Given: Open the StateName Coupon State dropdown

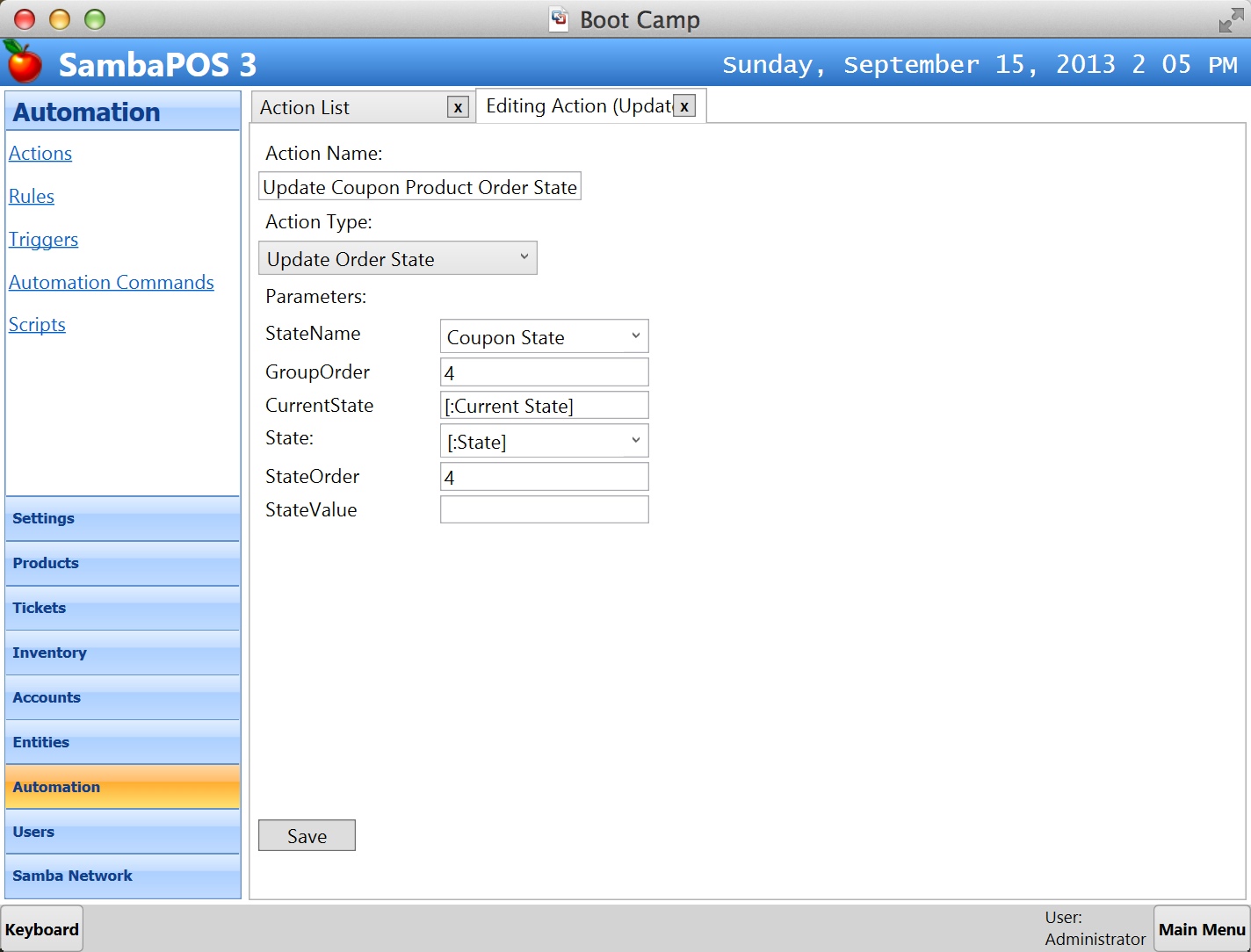Looking at the screenshot, I should (635, 336).
